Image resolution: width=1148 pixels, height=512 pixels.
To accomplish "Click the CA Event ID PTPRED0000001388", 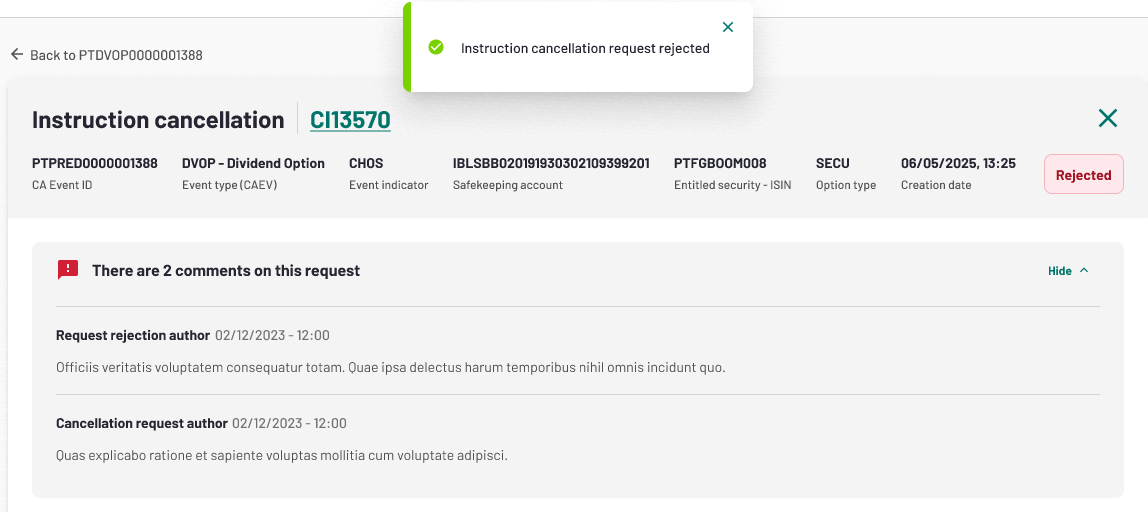I will click(x=94, y=163).
